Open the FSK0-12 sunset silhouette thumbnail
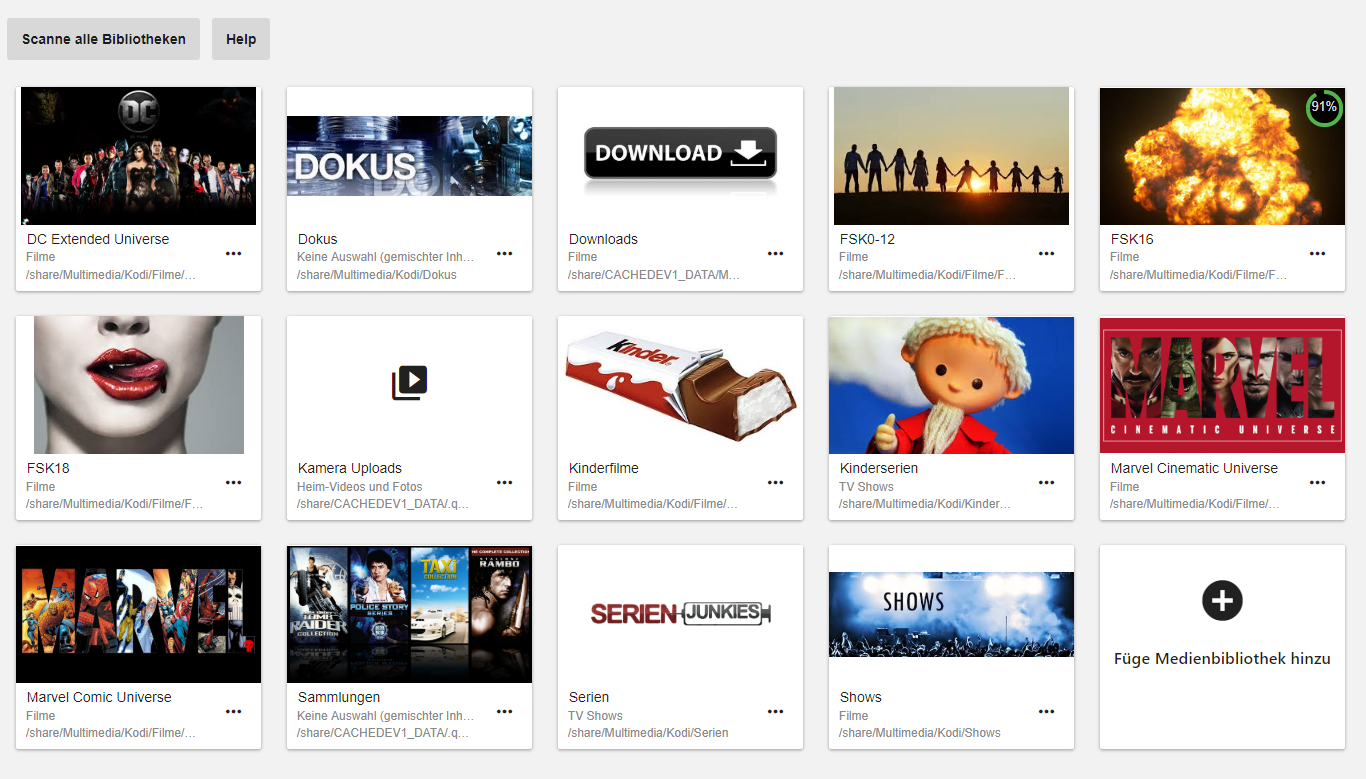 [951, 156]
